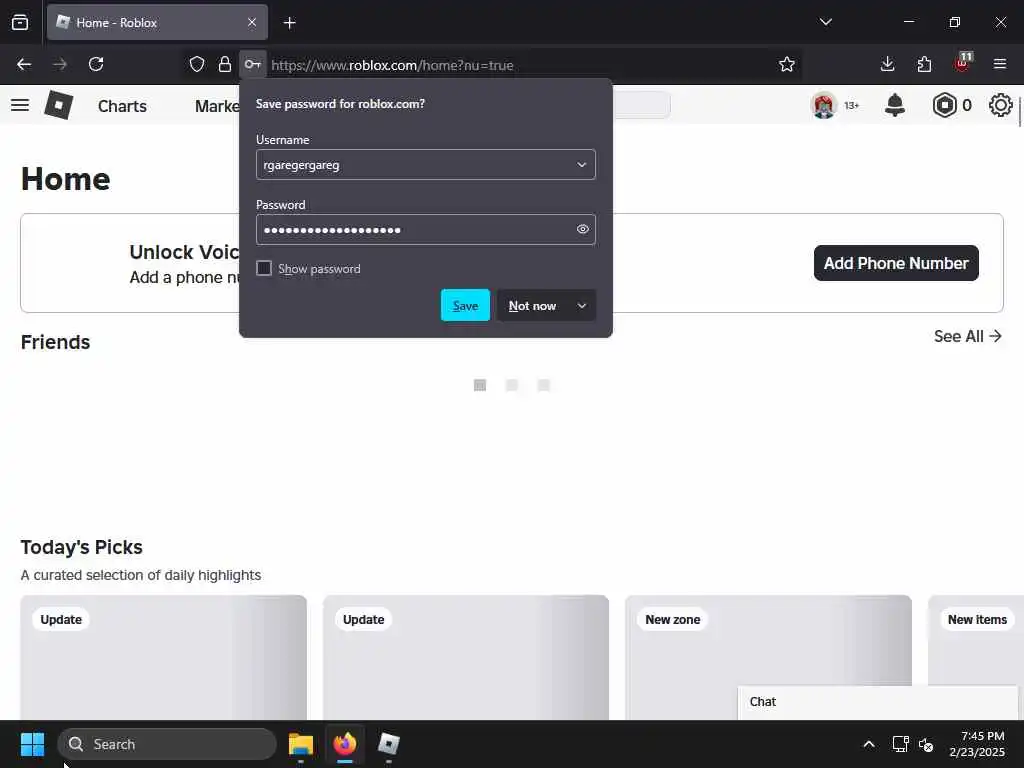Open Roblox notifications bell
1024x768 pixels.
coord(895,104)
